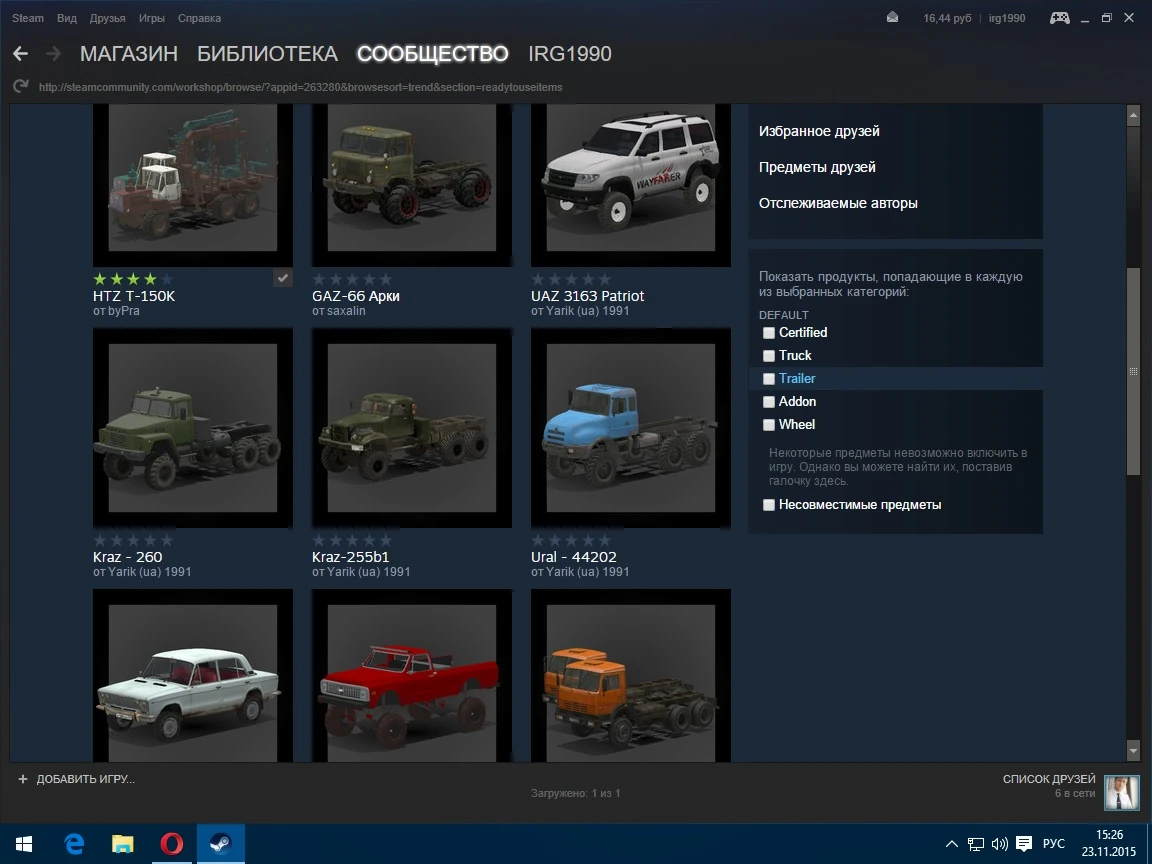Rate UAZ 3163 Patriot five stars
1152x864 pixels.
click(603, 278)
